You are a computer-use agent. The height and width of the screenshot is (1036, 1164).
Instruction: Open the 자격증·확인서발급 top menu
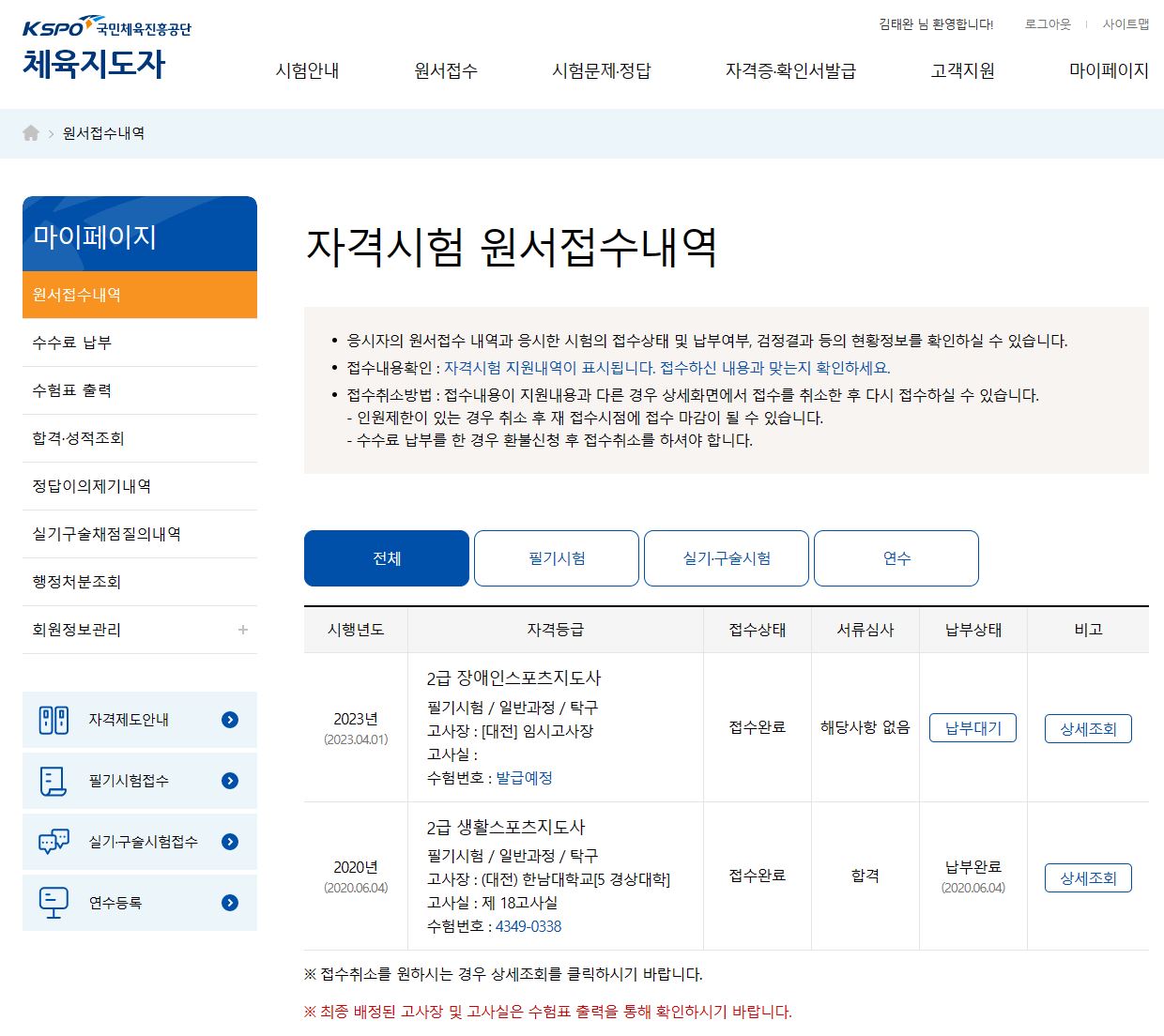(x=790, y=71)
